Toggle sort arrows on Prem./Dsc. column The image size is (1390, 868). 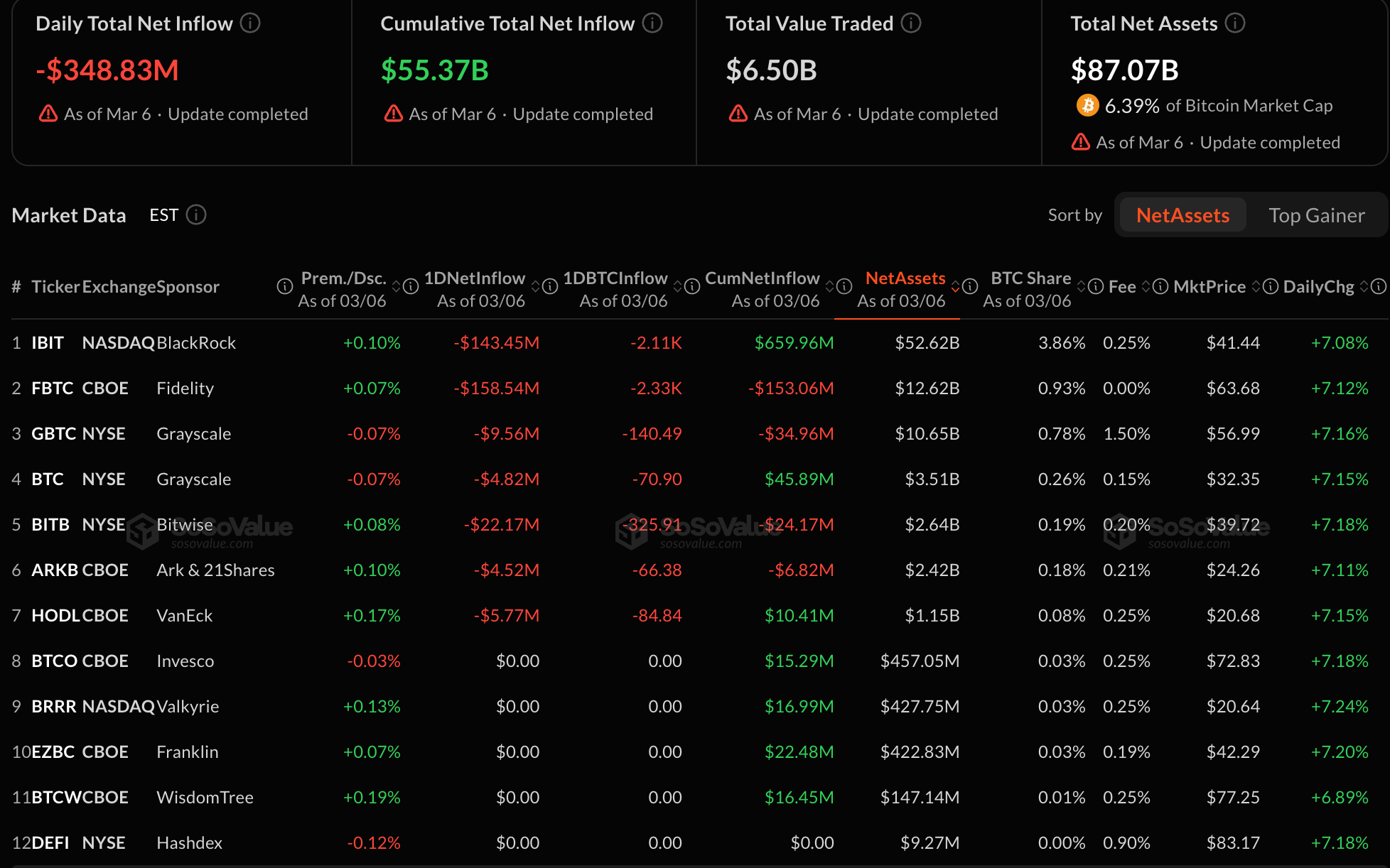(x=397, y=286)
